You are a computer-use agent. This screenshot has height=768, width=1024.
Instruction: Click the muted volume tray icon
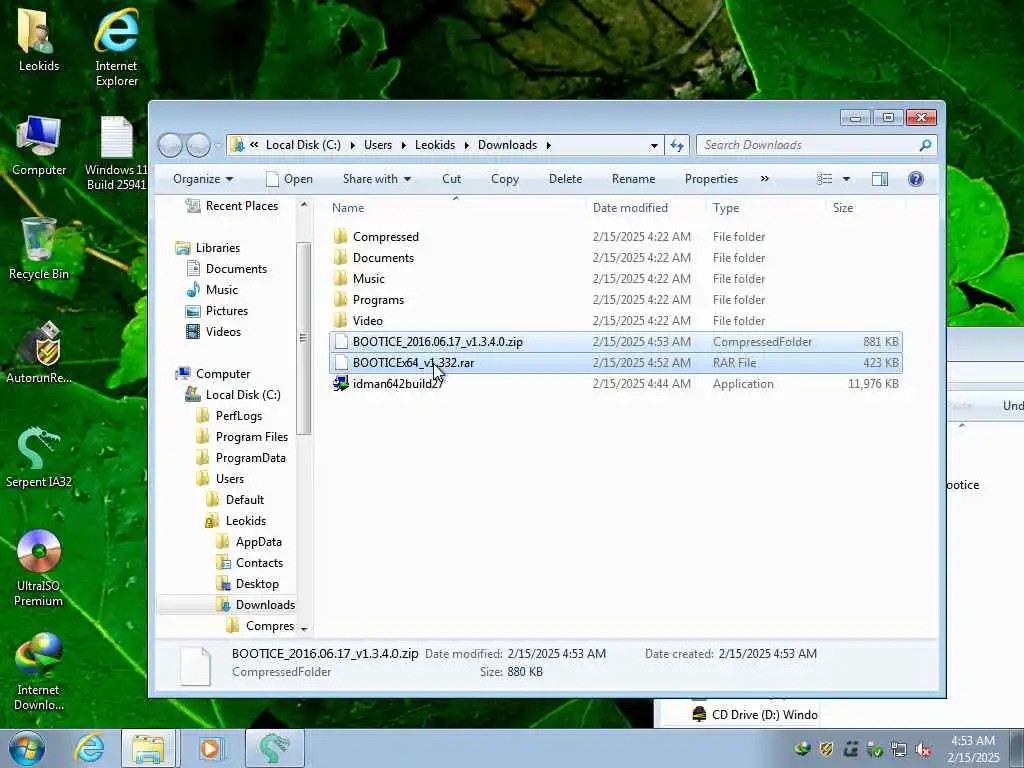(x=923, y=750)
